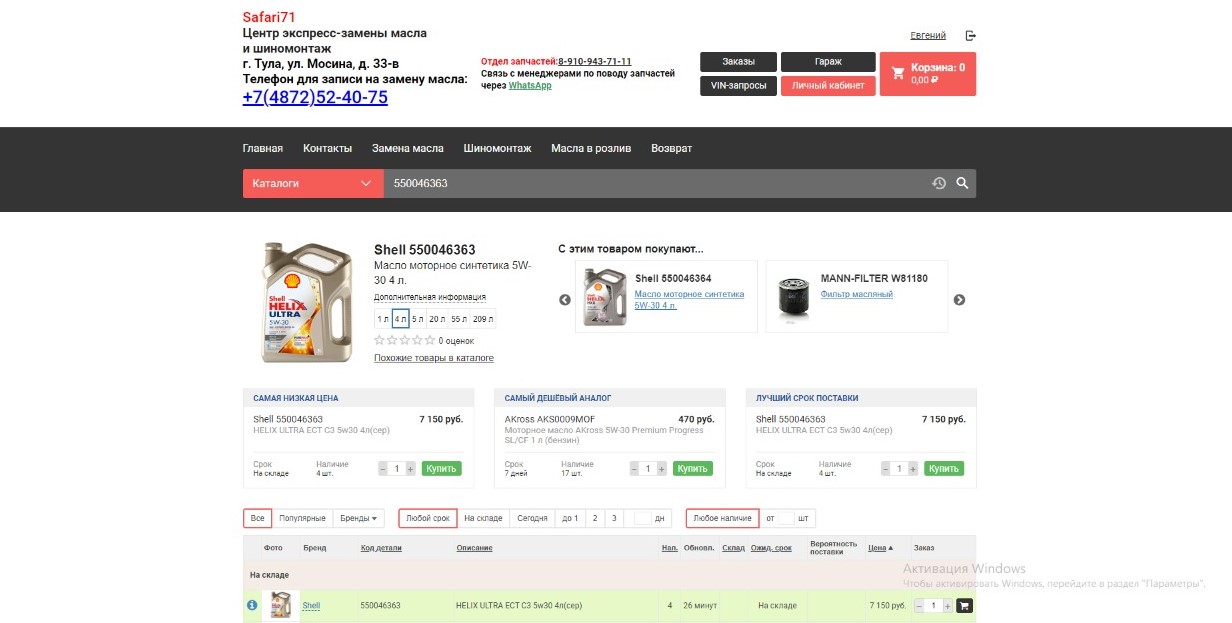
Task: Filter delivery term to до 1 day
Action: point(570,518)
